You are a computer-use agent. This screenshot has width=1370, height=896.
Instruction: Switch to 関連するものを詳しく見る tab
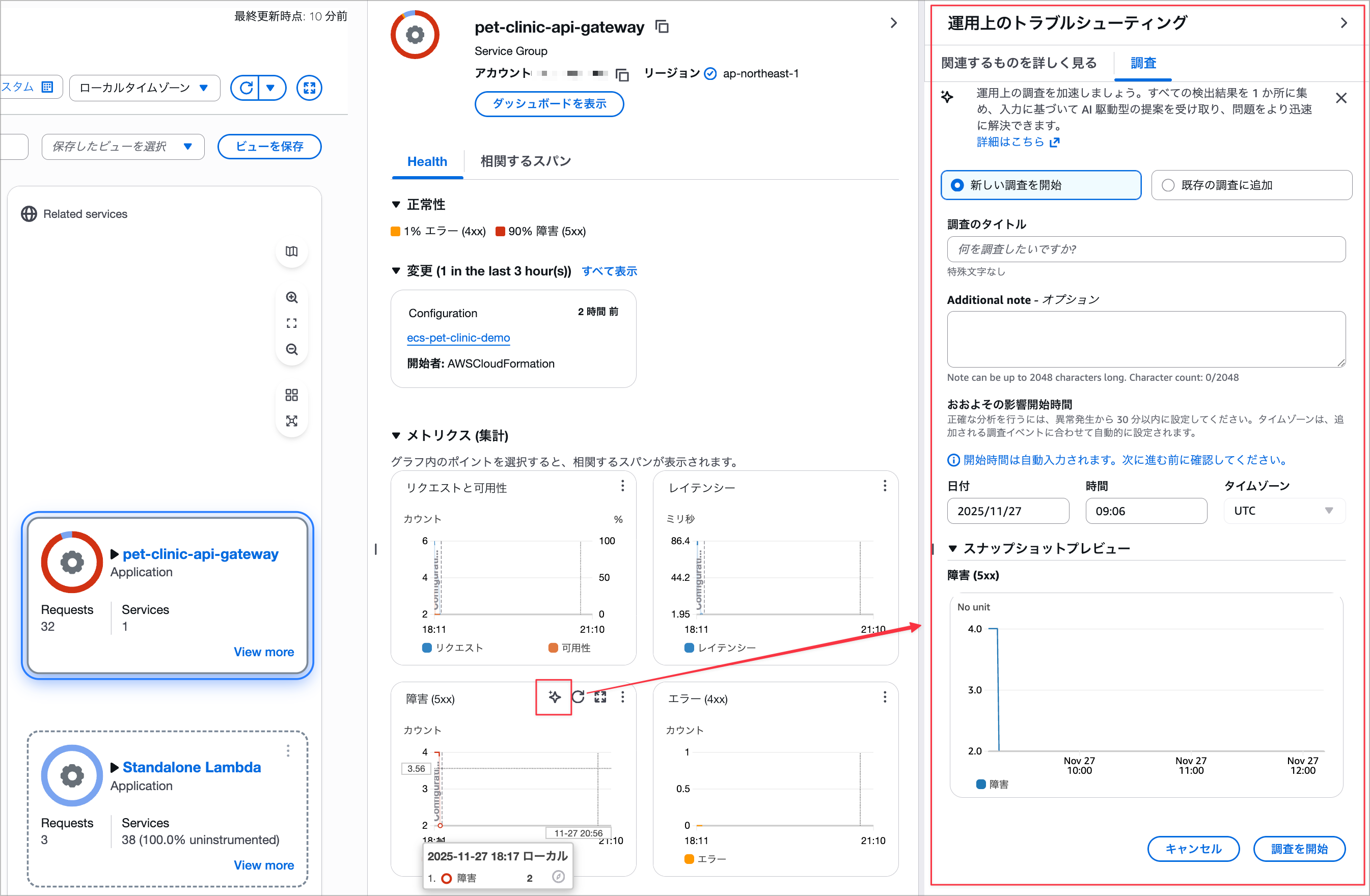point(1018,63)
